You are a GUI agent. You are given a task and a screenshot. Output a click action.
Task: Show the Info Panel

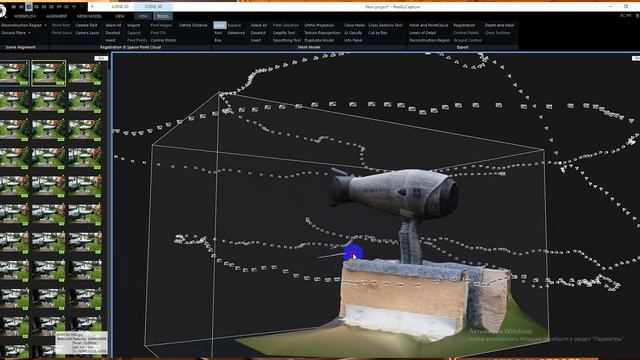tap(353, 40)
